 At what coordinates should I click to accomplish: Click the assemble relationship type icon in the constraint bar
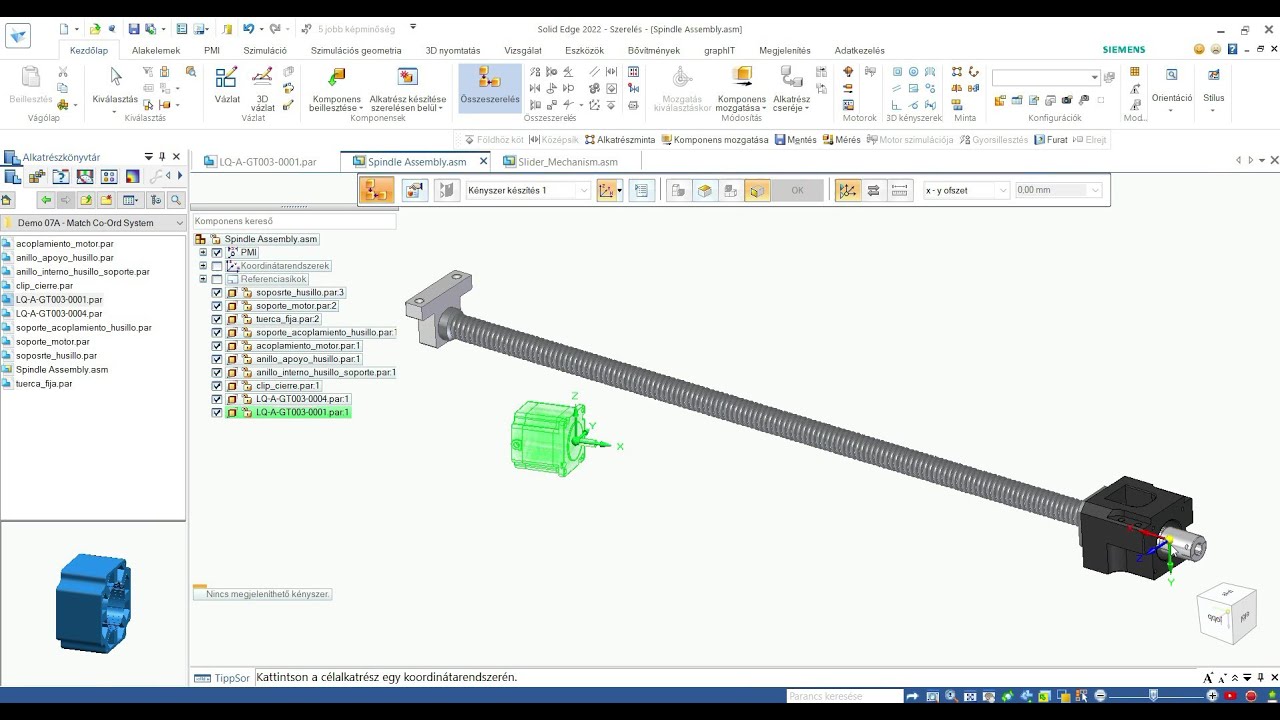pyautogui.click(x=377, y=190)
